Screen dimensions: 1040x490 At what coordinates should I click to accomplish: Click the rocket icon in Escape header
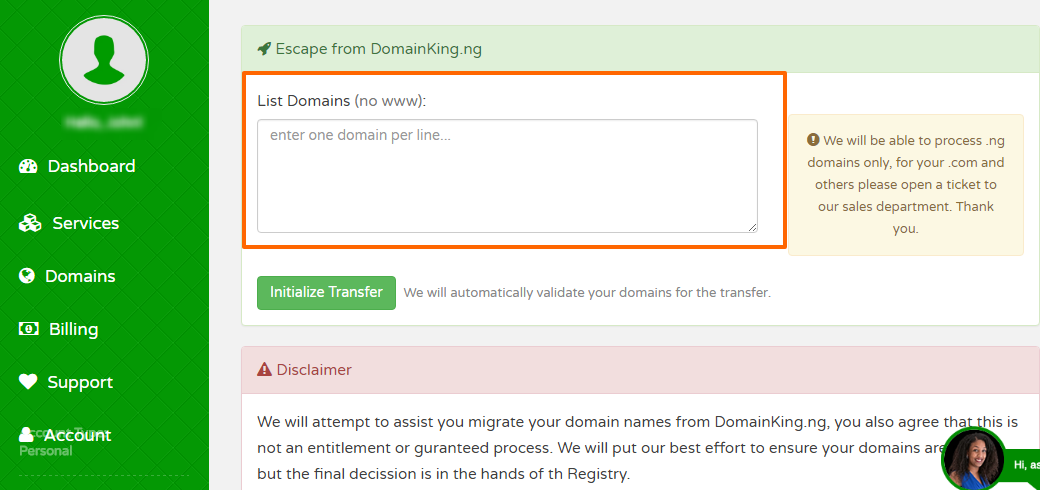pyautogui.click(x=264, y=48)
